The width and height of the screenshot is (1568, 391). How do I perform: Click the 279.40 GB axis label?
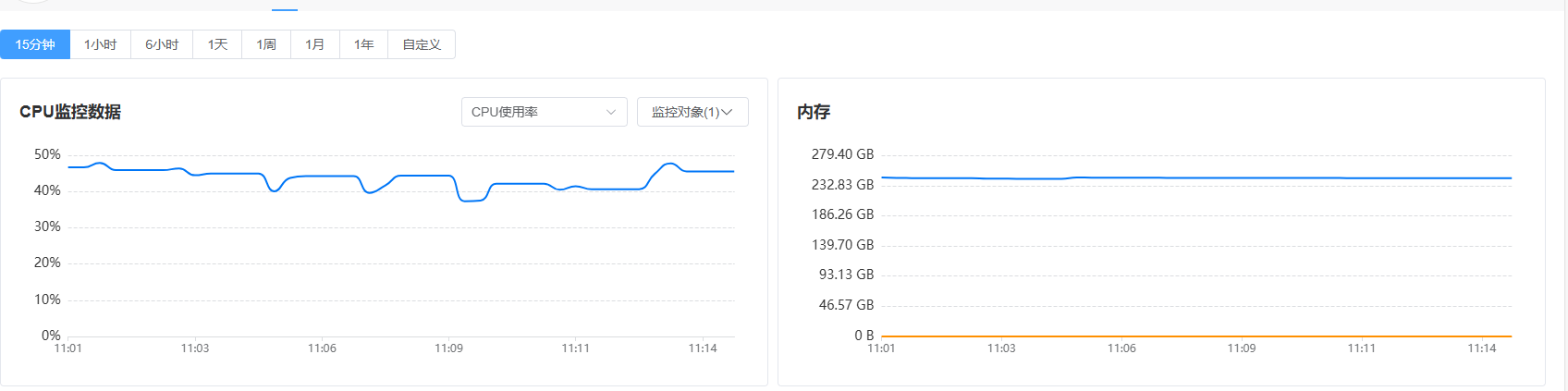[842, 154]
